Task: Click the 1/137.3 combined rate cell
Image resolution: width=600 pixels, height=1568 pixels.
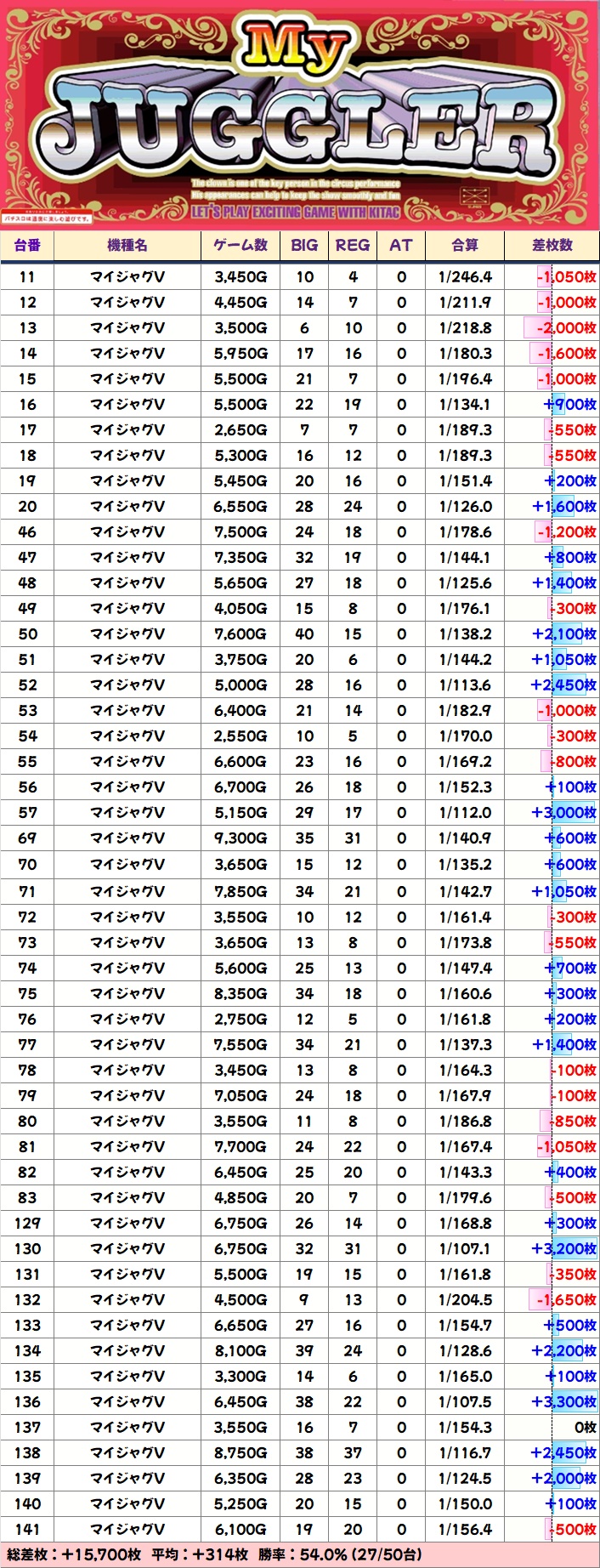Action: [x=466, y=1045]
